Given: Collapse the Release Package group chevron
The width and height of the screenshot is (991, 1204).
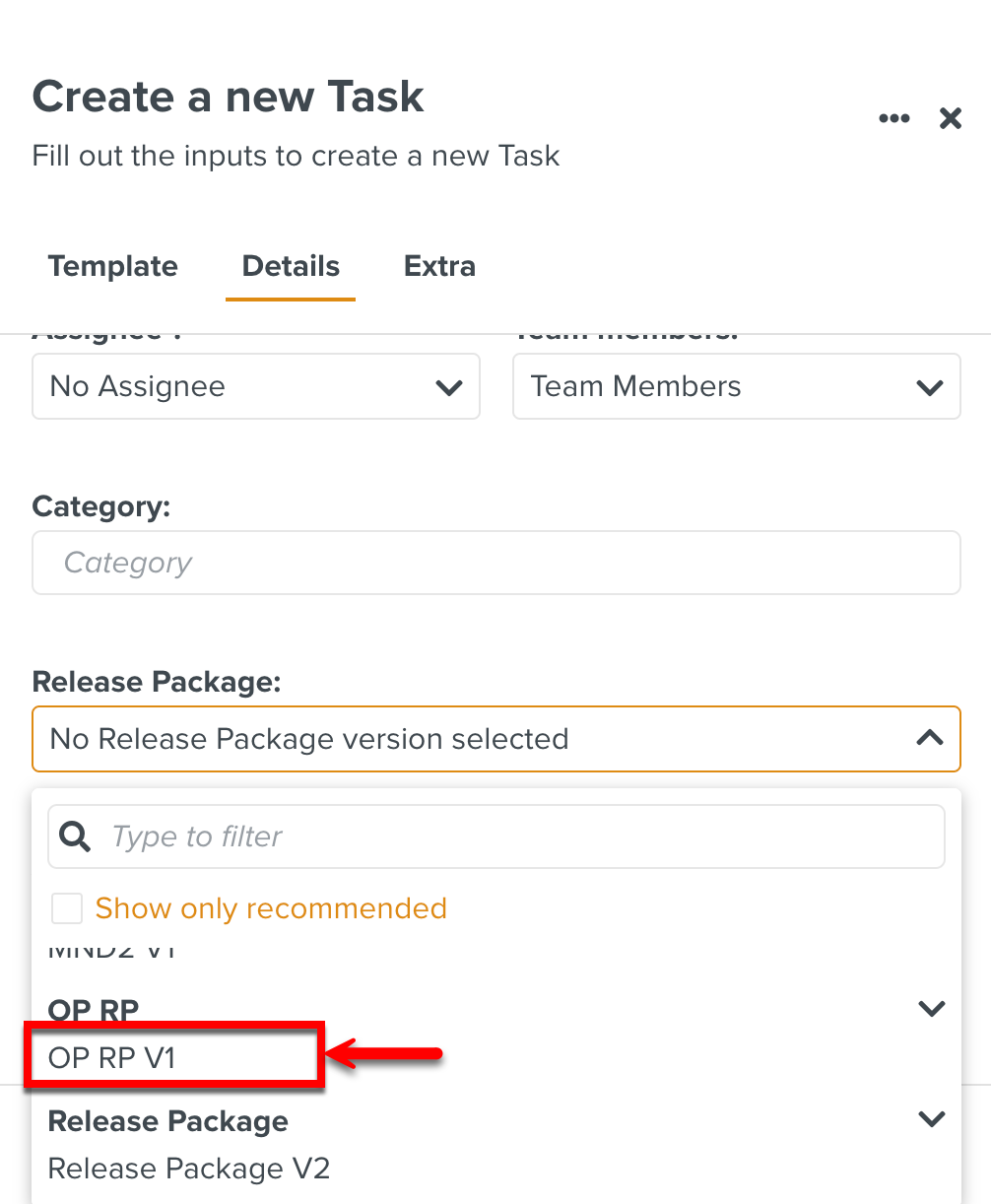Looking at the screenshot, I should 931,1119.
